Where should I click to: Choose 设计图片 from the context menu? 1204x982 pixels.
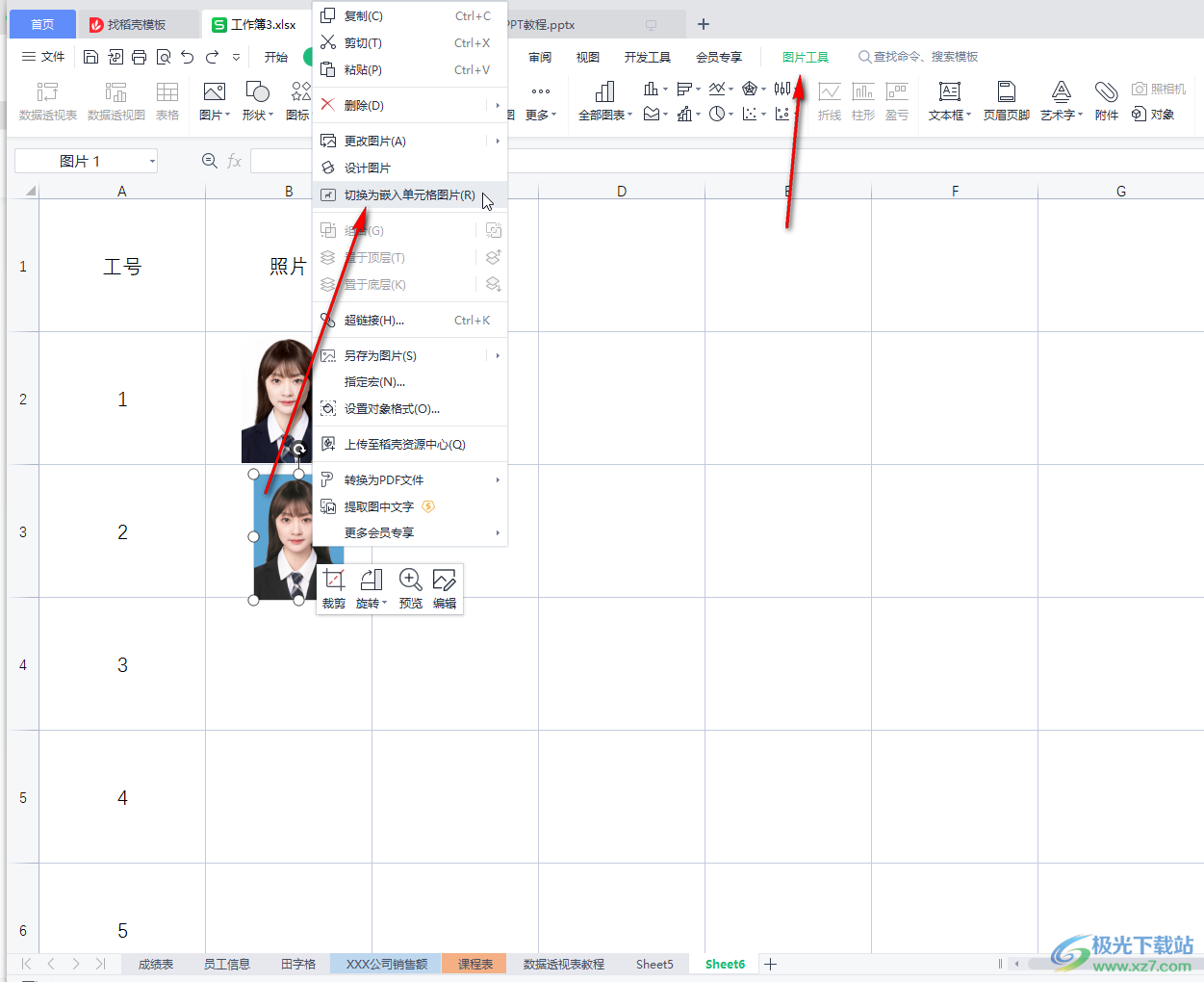pyautogui.click(x=410, y=168)
